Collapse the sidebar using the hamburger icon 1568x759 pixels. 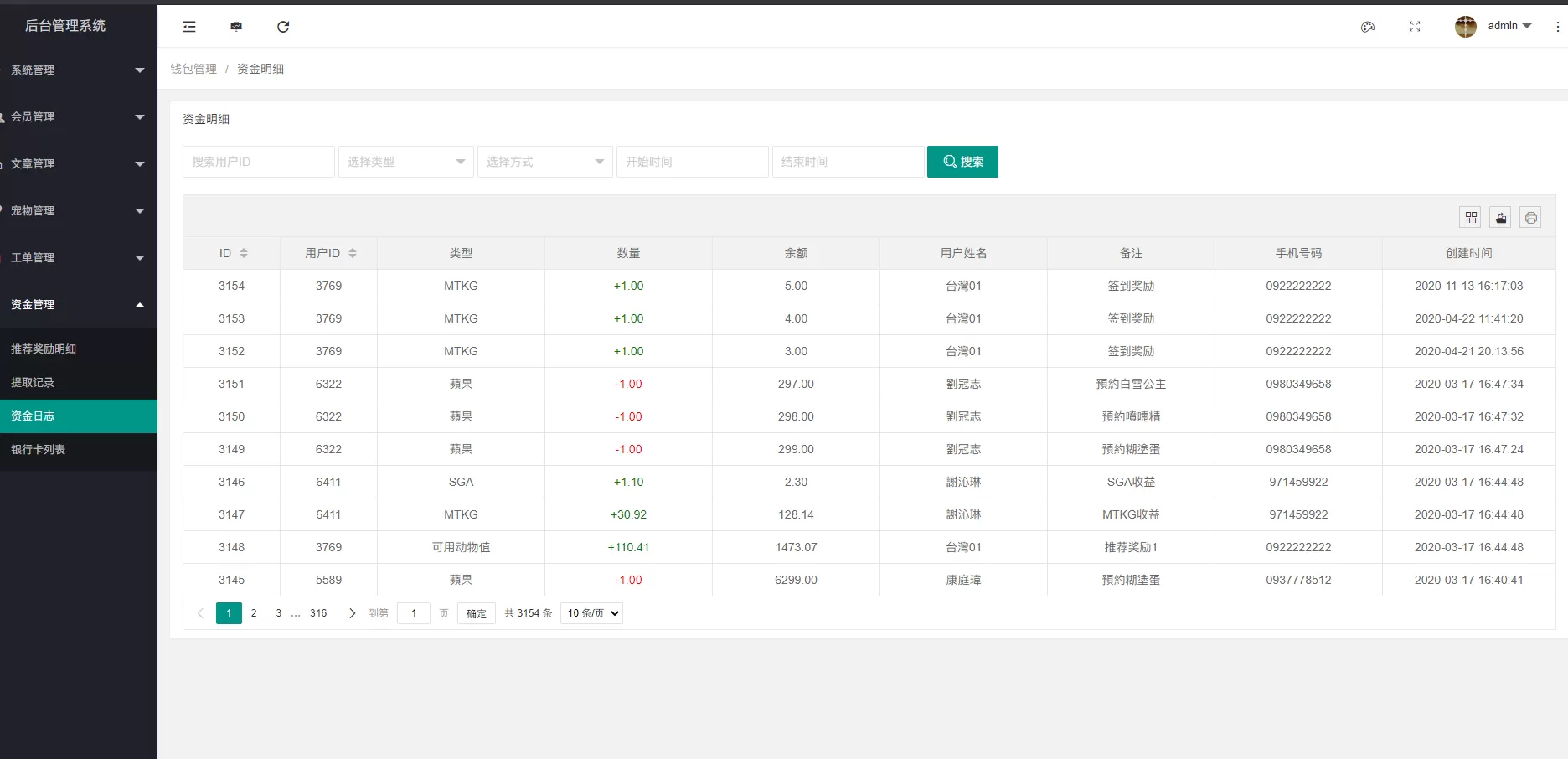pyautogui.click(x=189, y=26)
